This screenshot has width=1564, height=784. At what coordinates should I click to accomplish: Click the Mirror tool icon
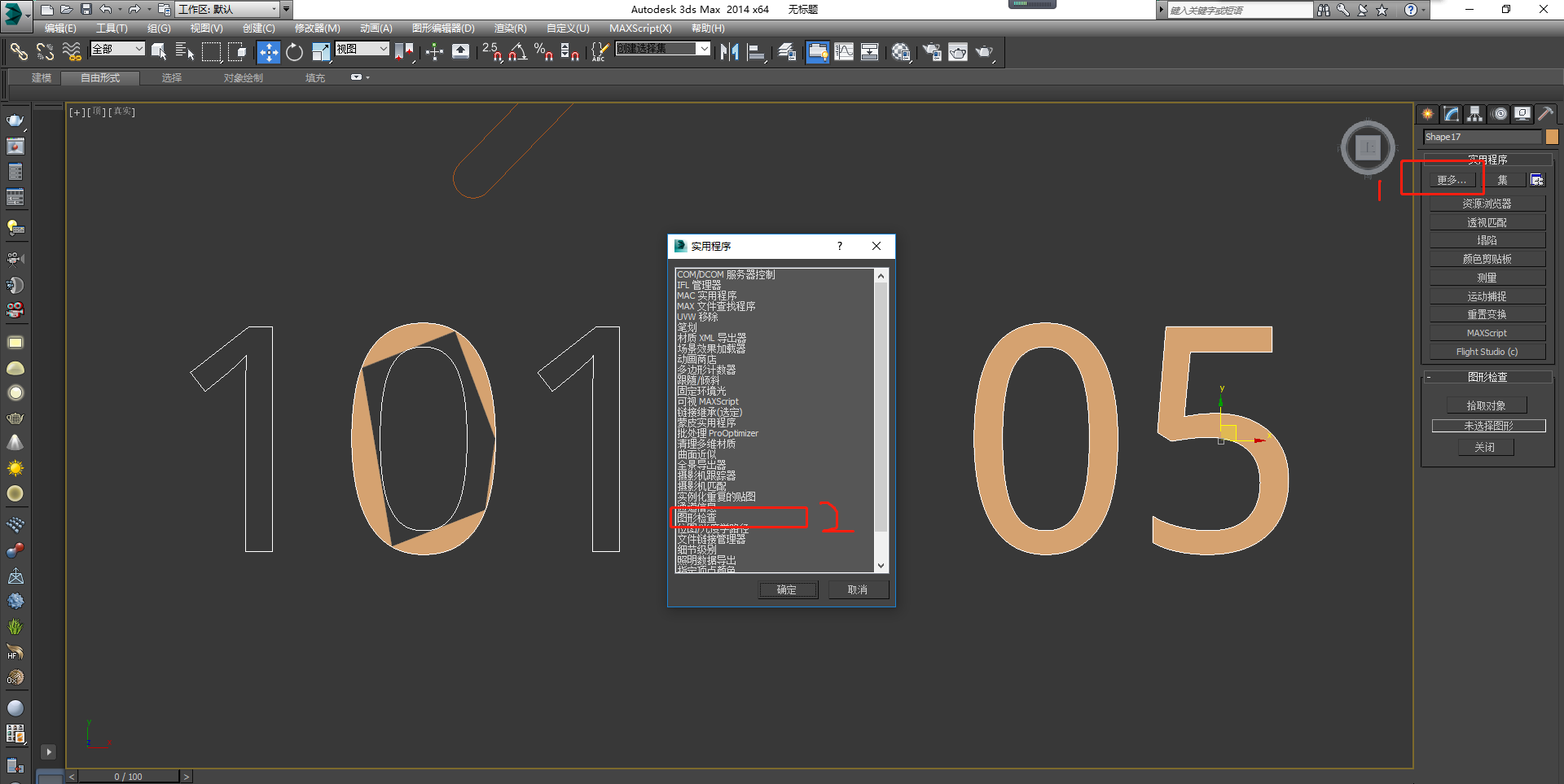click(x=729, y=52)
